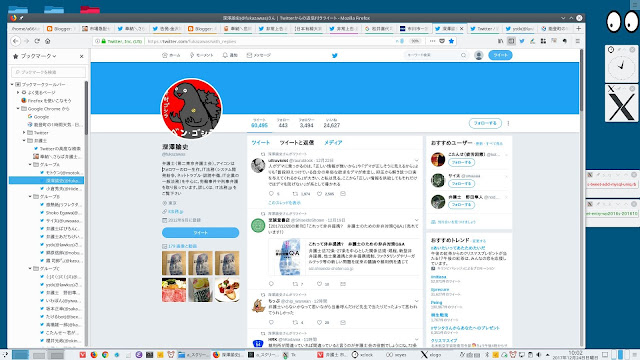The image size is (640, 360).
Task: Toggle the sidebar toolbar button
Action: pyautogui.click(x=511, y=41)
